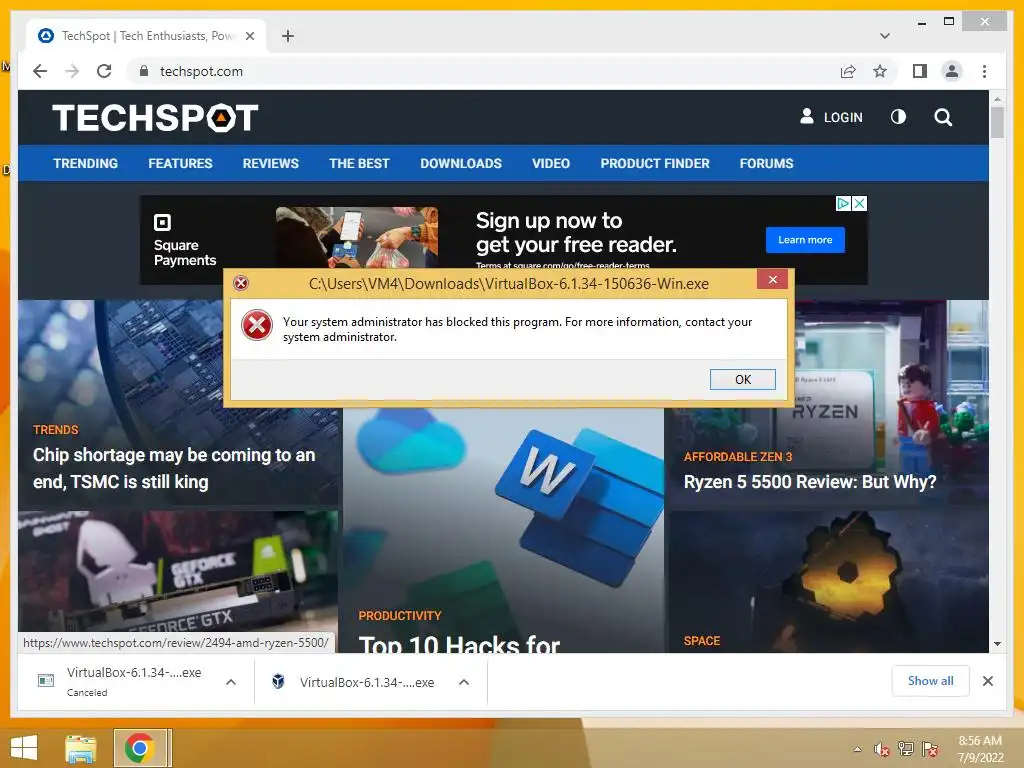Viewport: 1024px width, 768px height.
Task: Open FORUMS nav item
Action: (766, 163)
